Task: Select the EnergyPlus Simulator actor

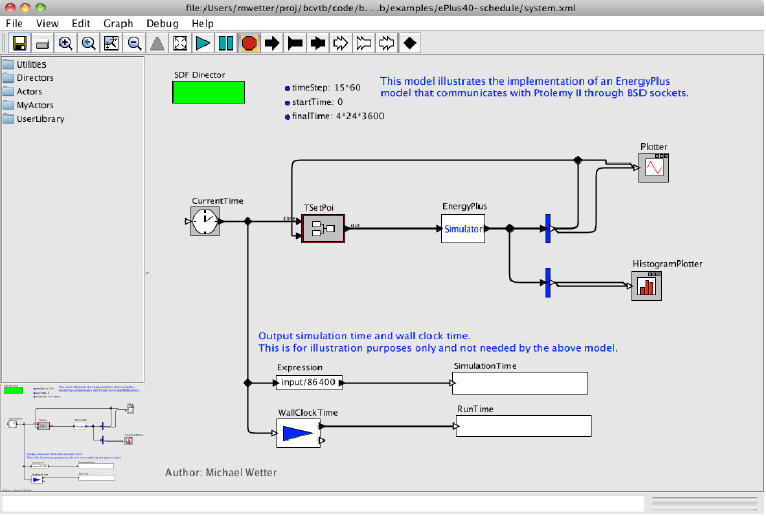Action: coord(463,228)
